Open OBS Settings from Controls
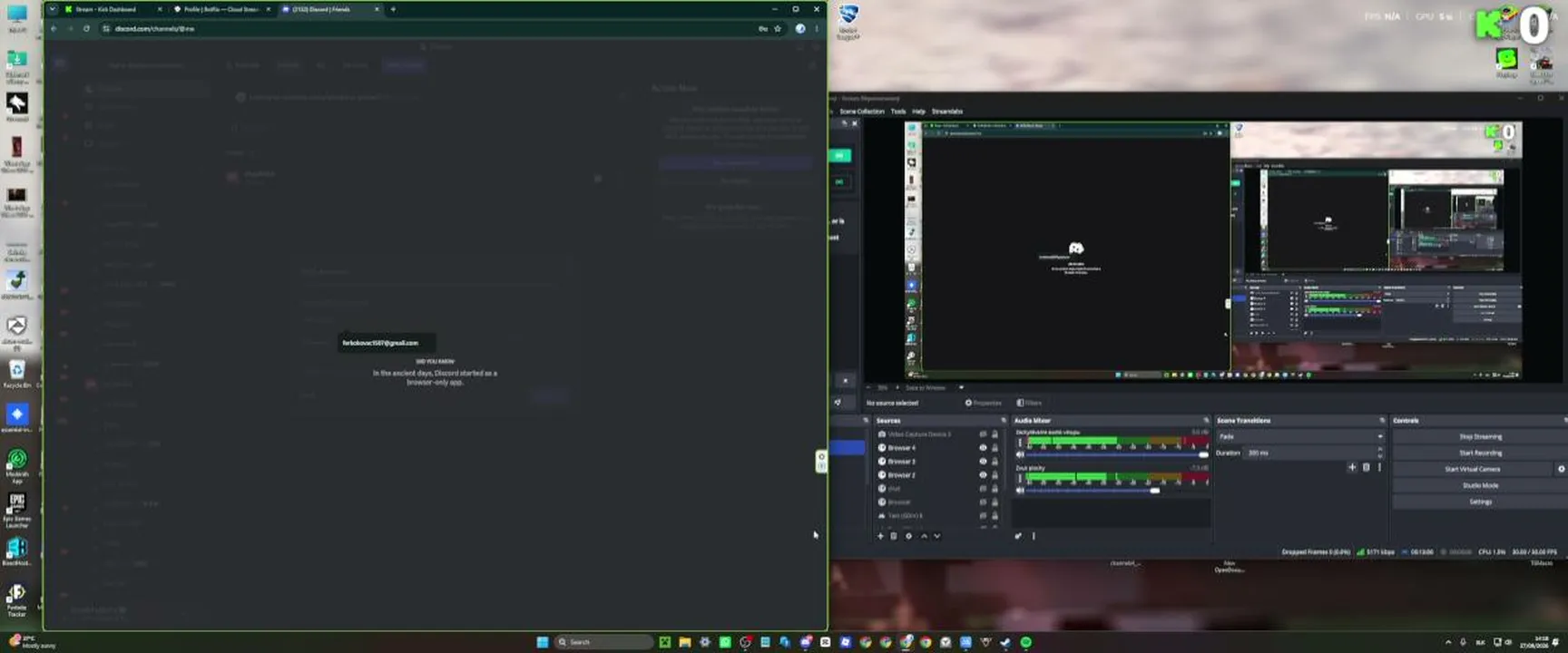Screen dimensions: 1568x653 1480,502
